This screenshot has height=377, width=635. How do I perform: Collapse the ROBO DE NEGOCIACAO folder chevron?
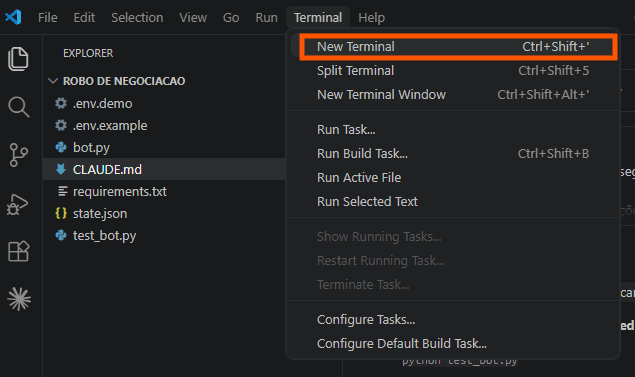click(53, 81)
